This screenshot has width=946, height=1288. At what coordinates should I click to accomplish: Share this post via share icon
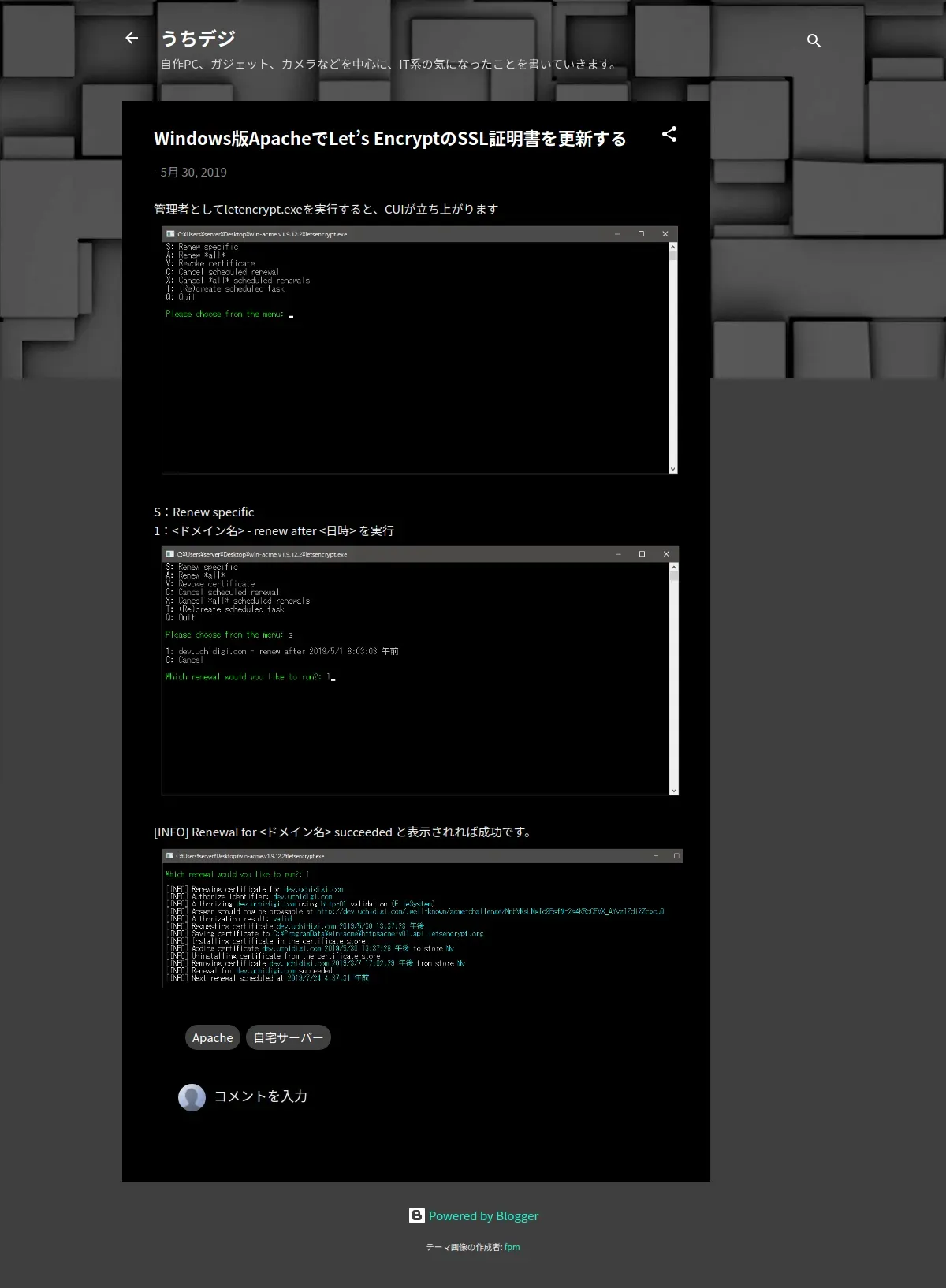(669, 135)
